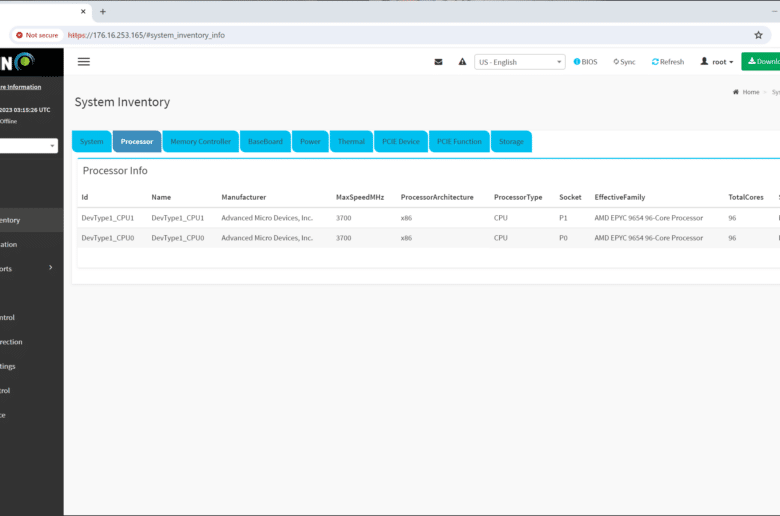Switch to the Memory Controller tab

tap(200, 141)
